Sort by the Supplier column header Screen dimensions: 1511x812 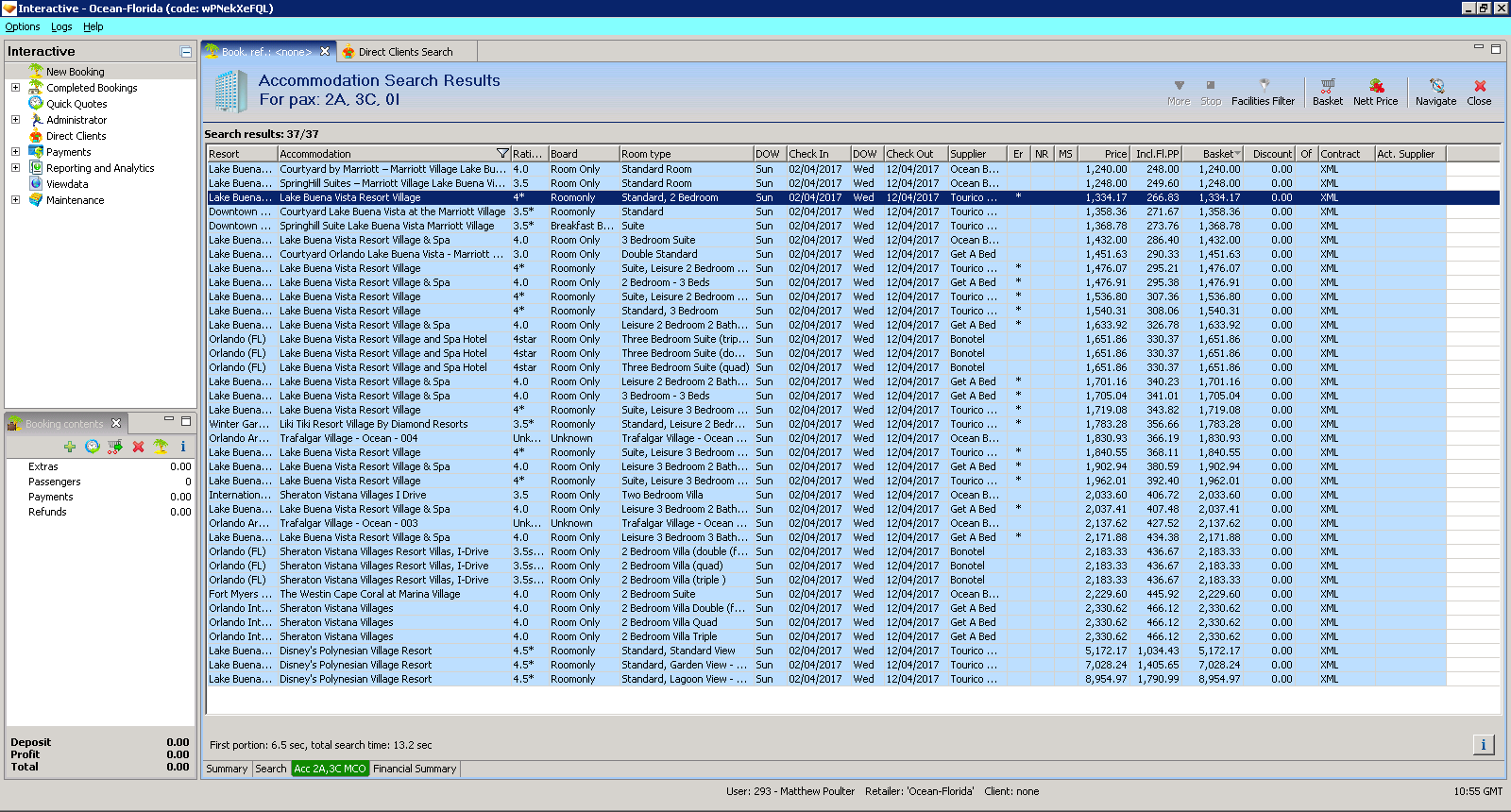click(x=977, y=154)
